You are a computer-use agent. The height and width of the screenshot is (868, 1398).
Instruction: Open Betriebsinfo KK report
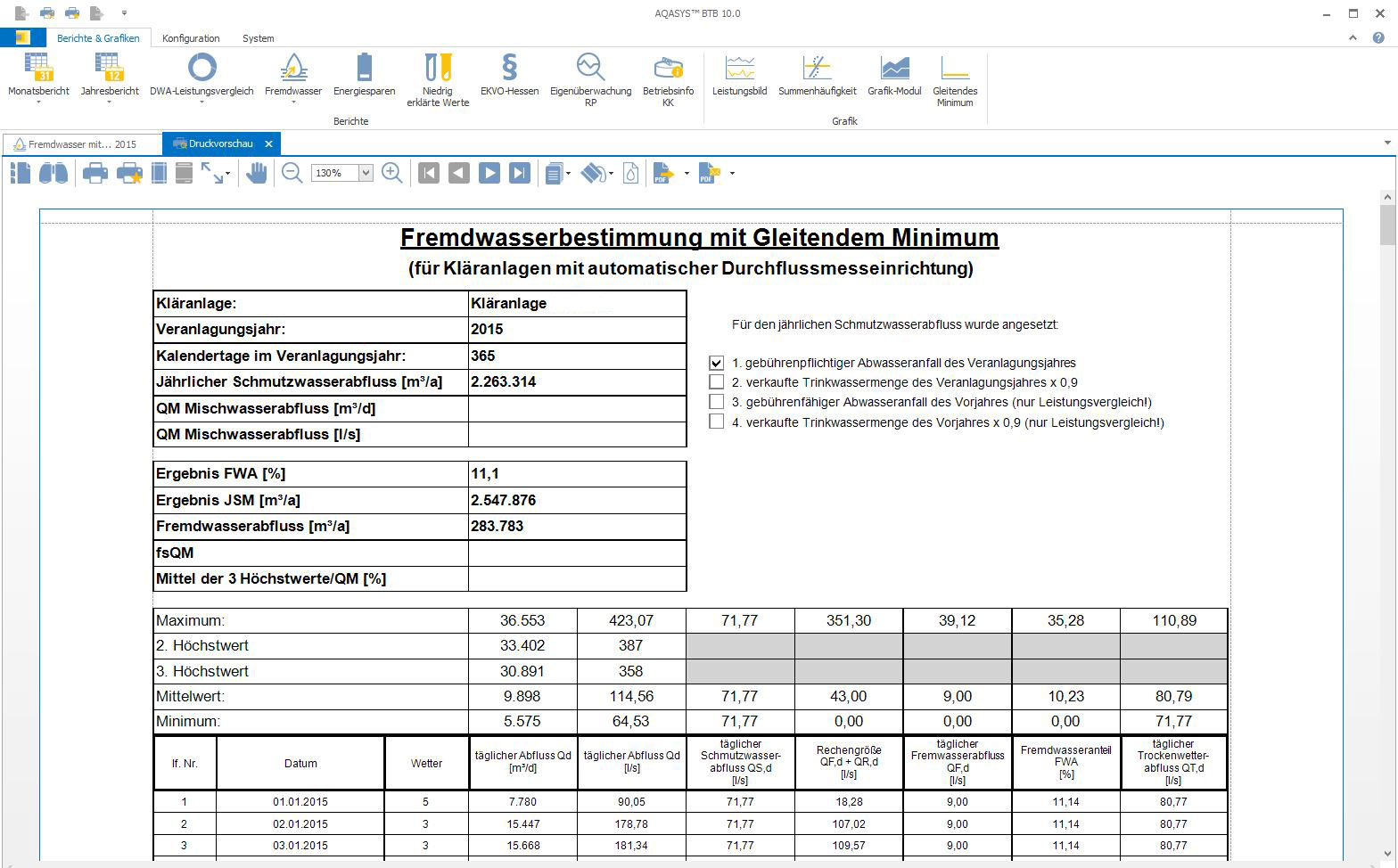coord(668,80)
